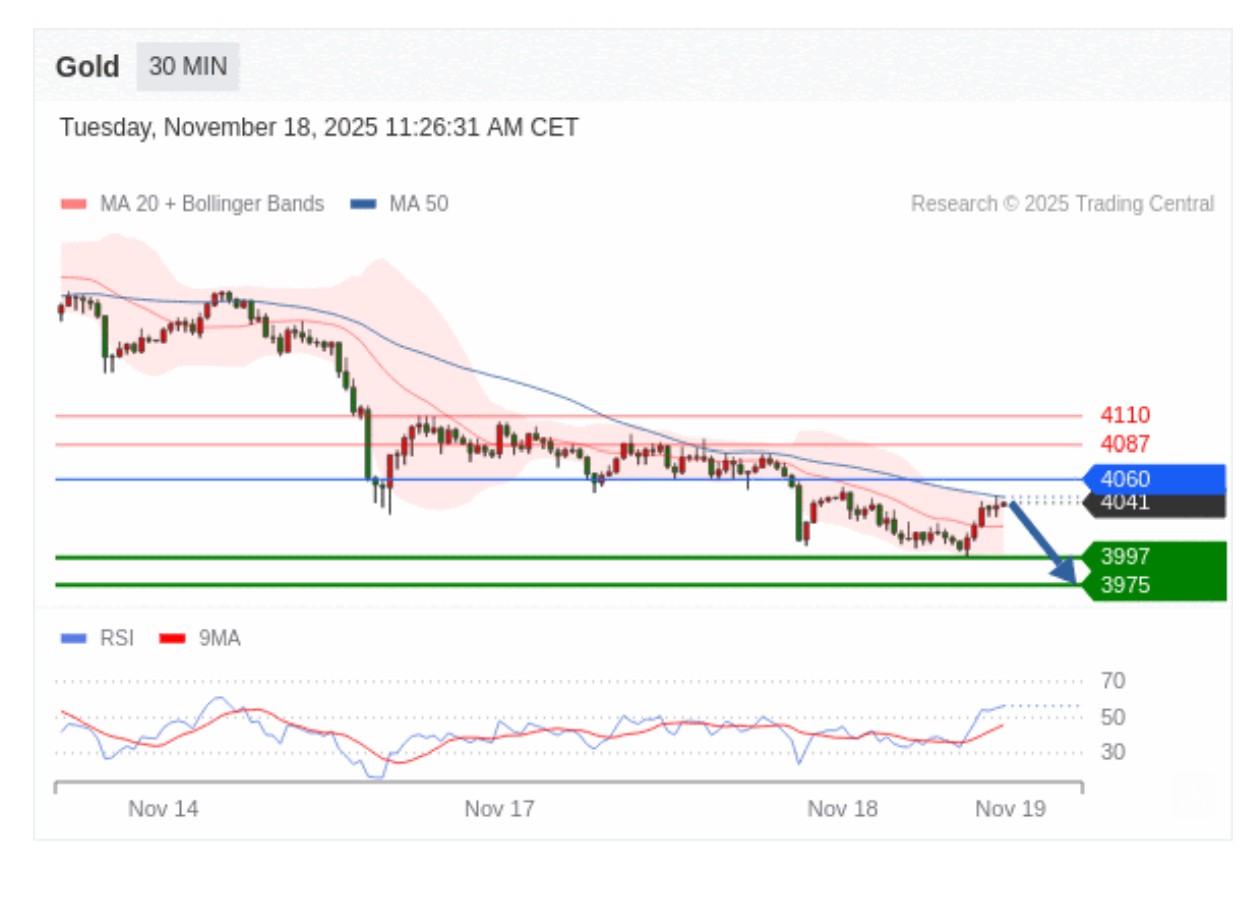Click the pink MA 20 legend color swatch
The image size is (1250, 898).
(74, 204)
